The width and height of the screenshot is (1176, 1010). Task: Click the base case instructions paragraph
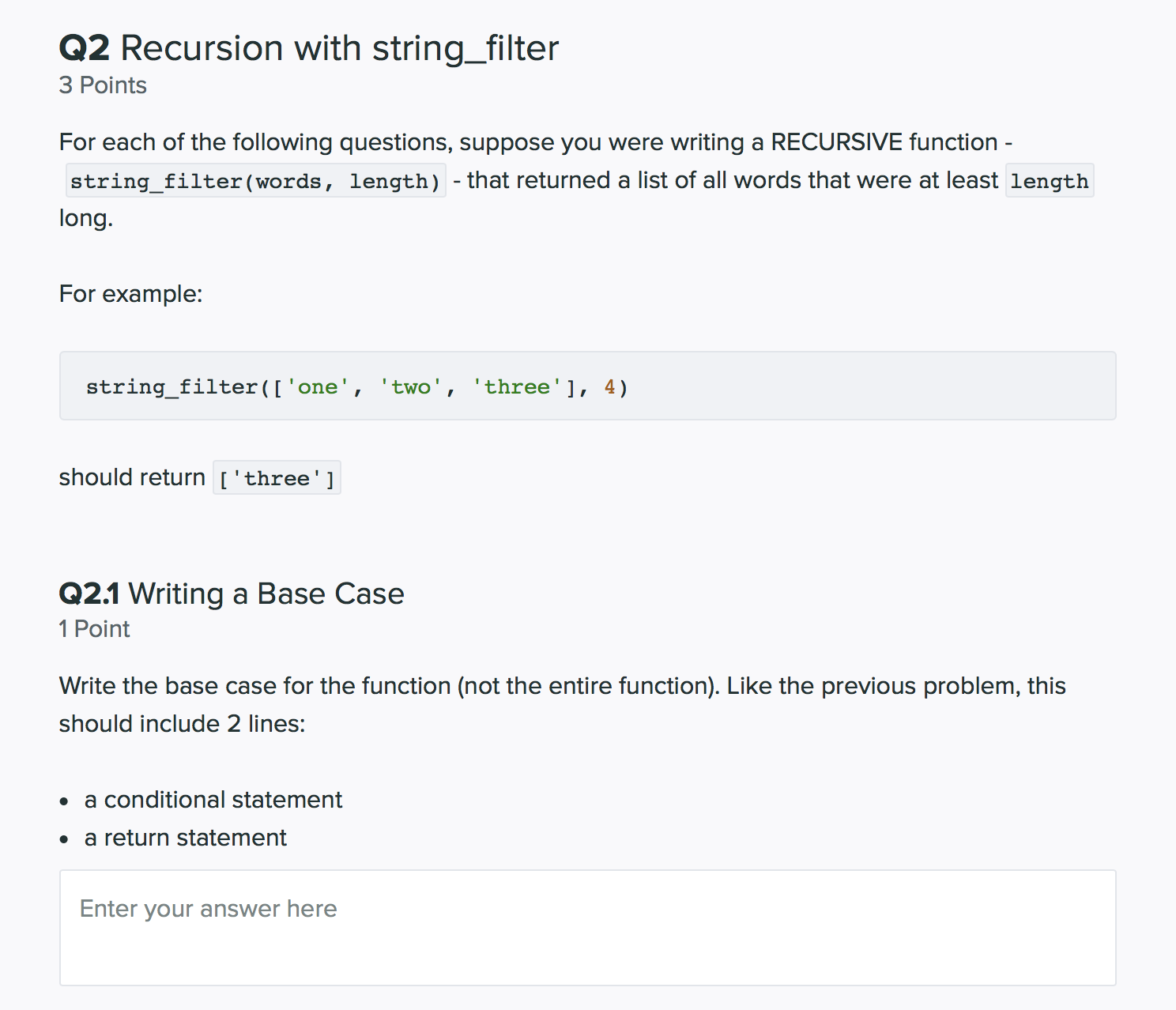(561, 703)
